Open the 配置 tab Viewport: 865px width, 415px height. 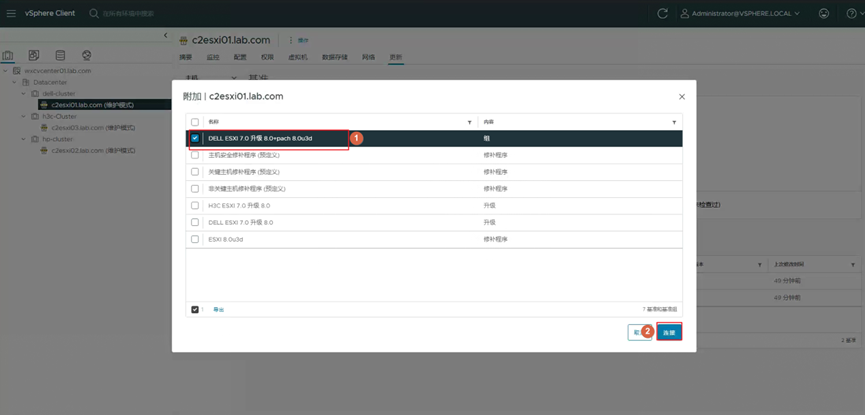240,57
